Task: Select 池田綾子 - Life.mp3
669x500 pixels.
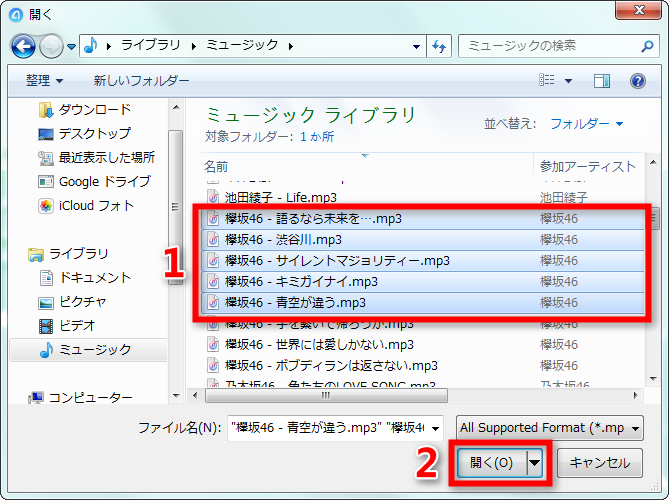Action: click(x=281, y=198)
